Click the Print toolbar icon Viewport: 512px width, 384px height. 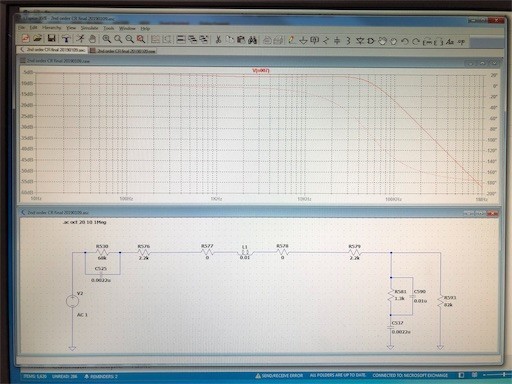(267, 40)
